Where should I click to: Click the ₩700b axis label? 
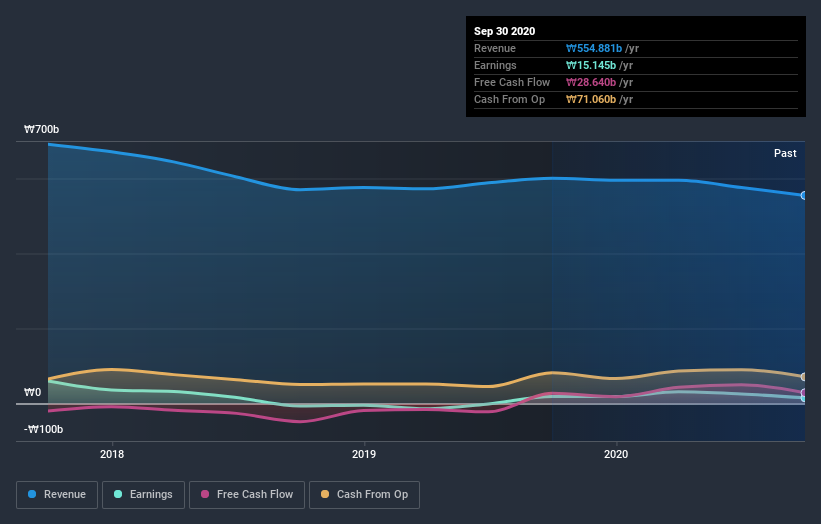click(41, 129)
